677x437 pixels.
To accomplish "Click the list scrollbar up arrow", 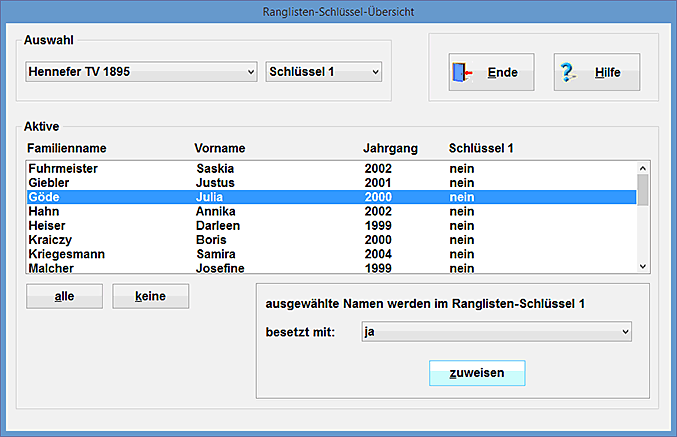I will 643,168.
